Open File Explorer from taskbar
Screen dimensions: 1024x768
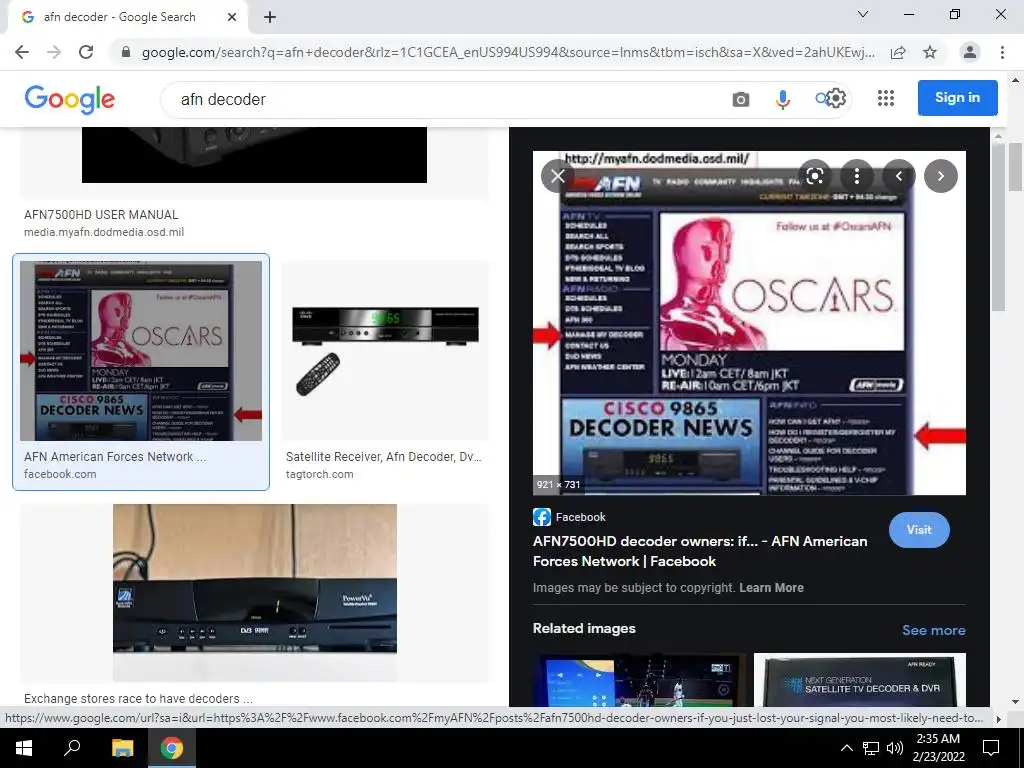click(122, 748)
